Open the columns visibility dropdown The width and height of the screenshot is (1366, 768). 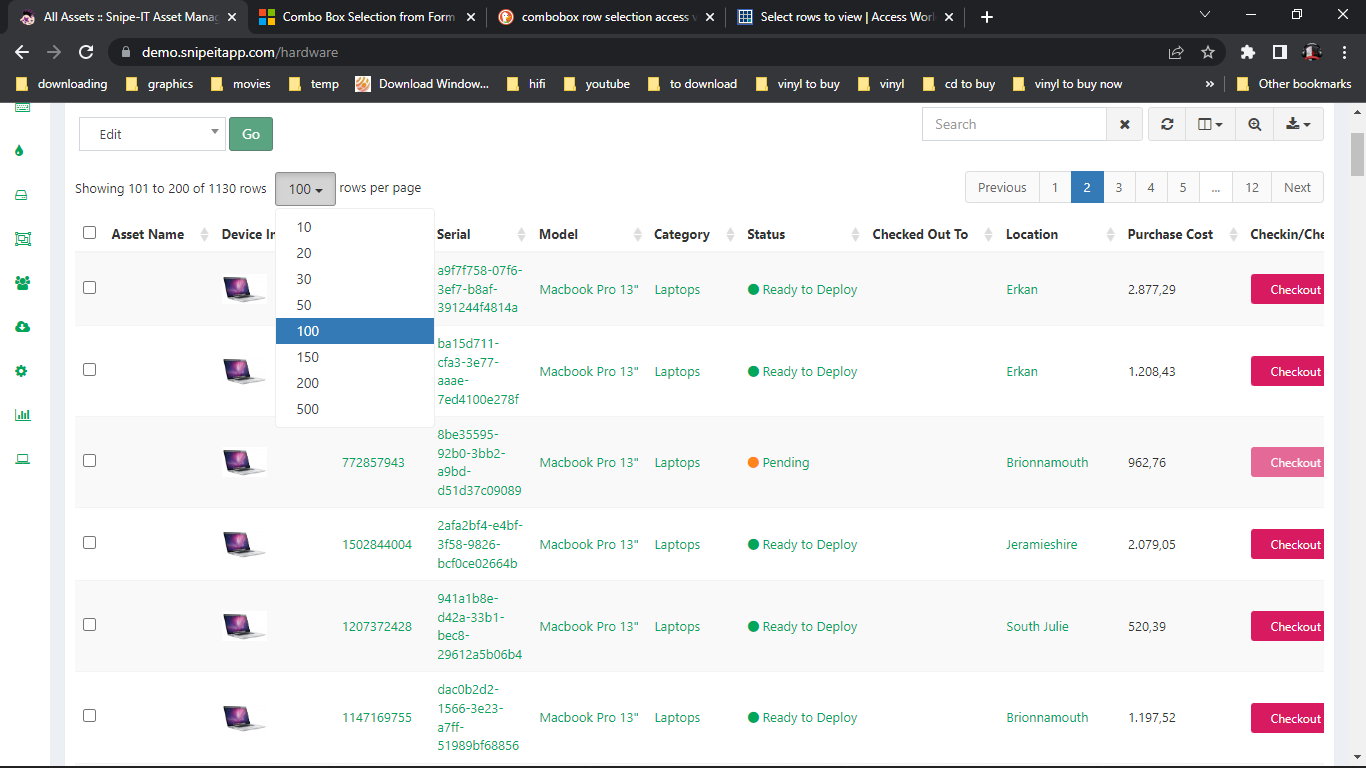[x=1210, y=124]
